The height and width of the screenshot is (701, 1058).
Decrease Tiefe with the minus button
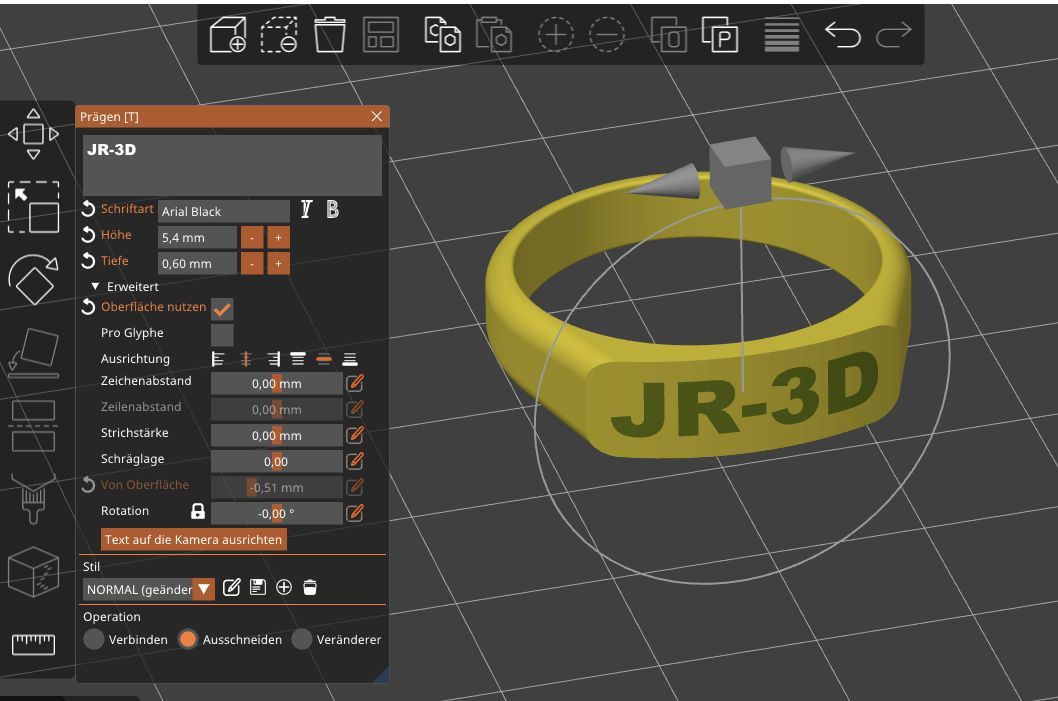(252, 263)
